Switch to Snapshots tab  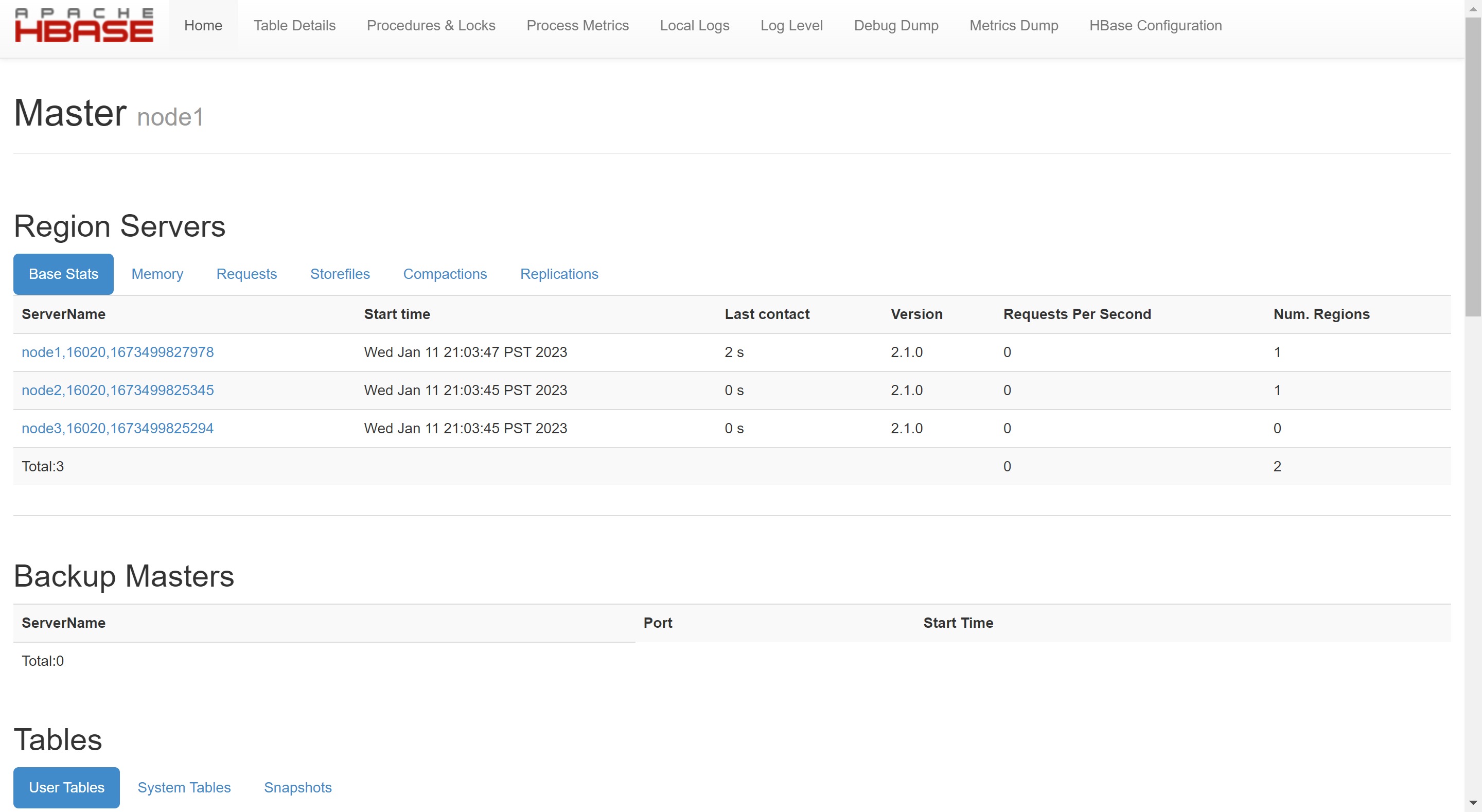coord(297,787)
